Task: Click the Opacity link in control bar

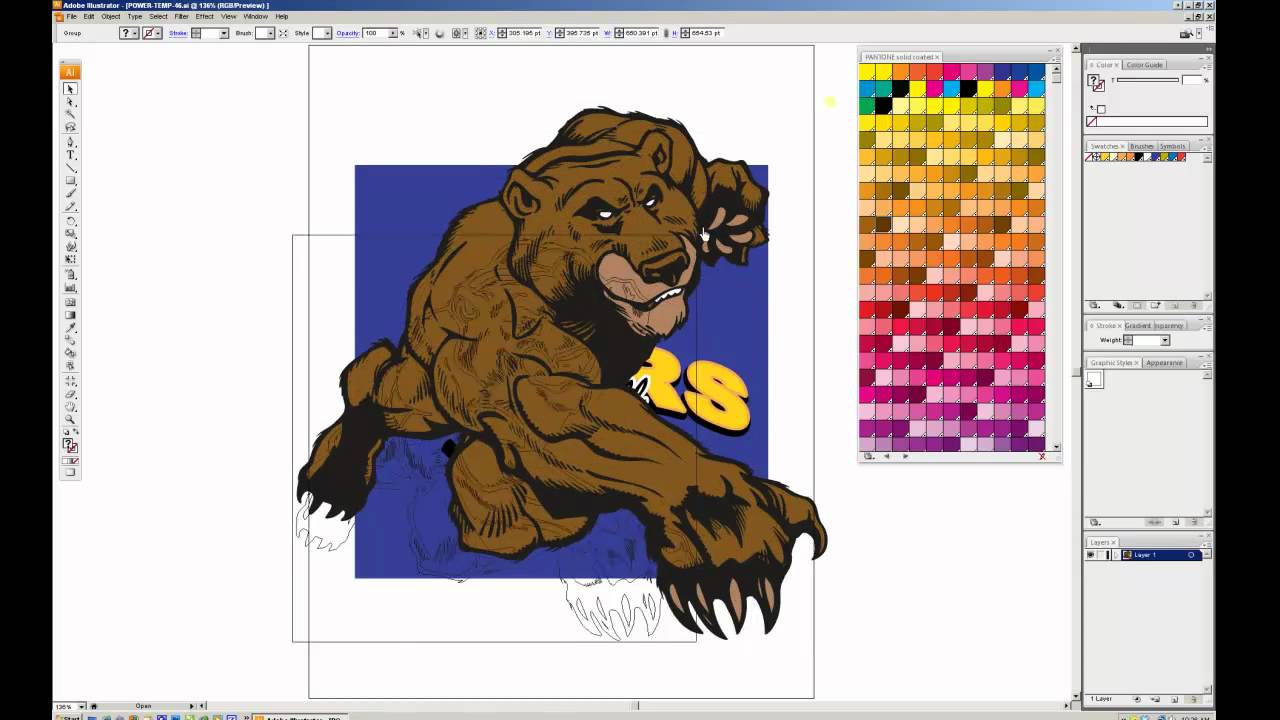Action: [348, 33]
